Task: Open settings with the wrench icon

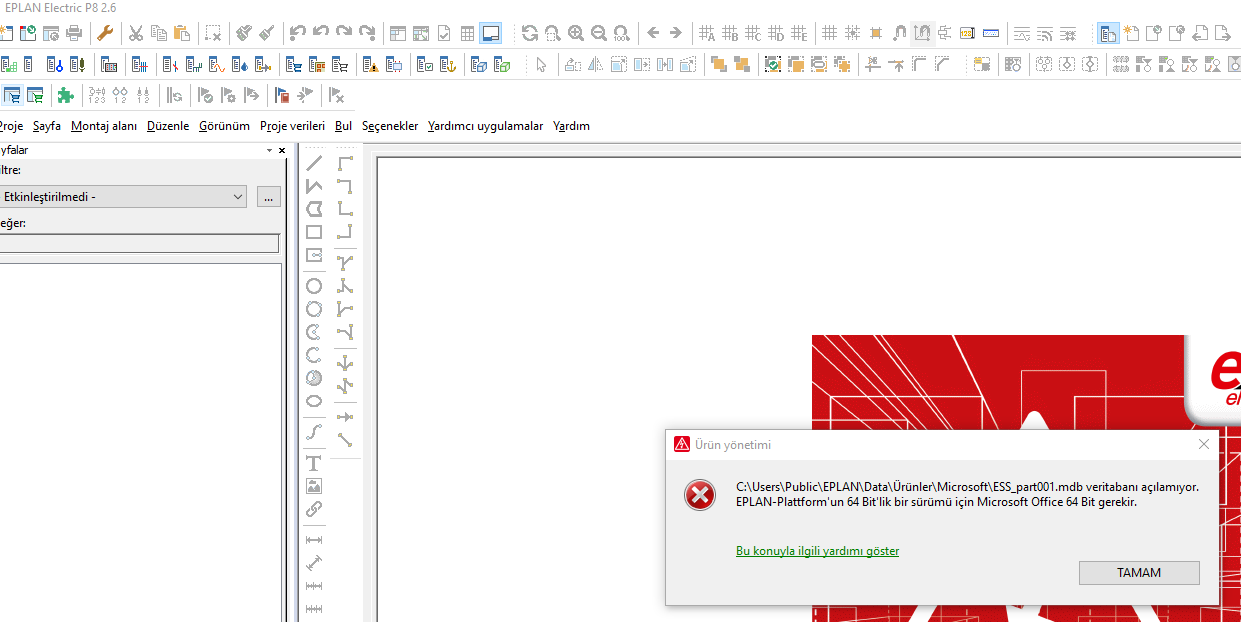Action: [x=105, y=33]
